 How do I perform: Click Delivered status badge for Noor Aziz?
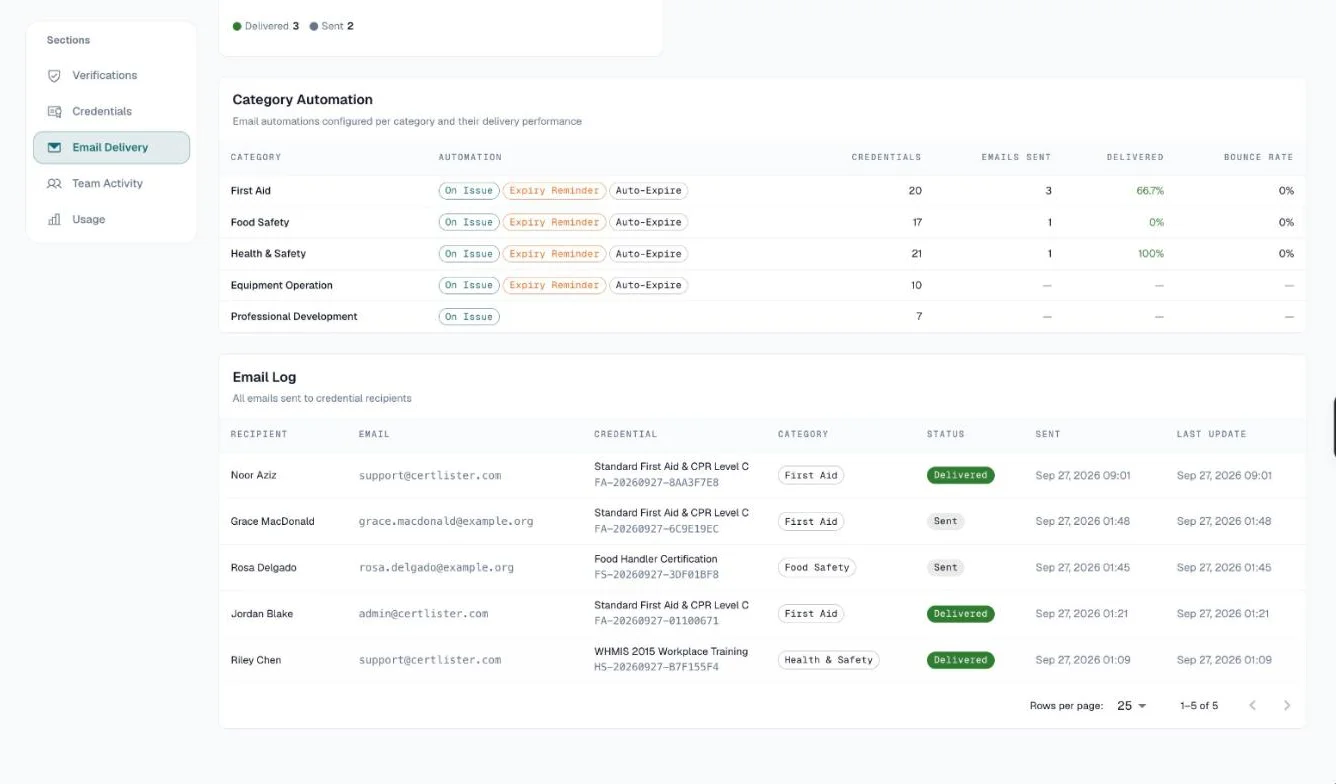[961, 475]
